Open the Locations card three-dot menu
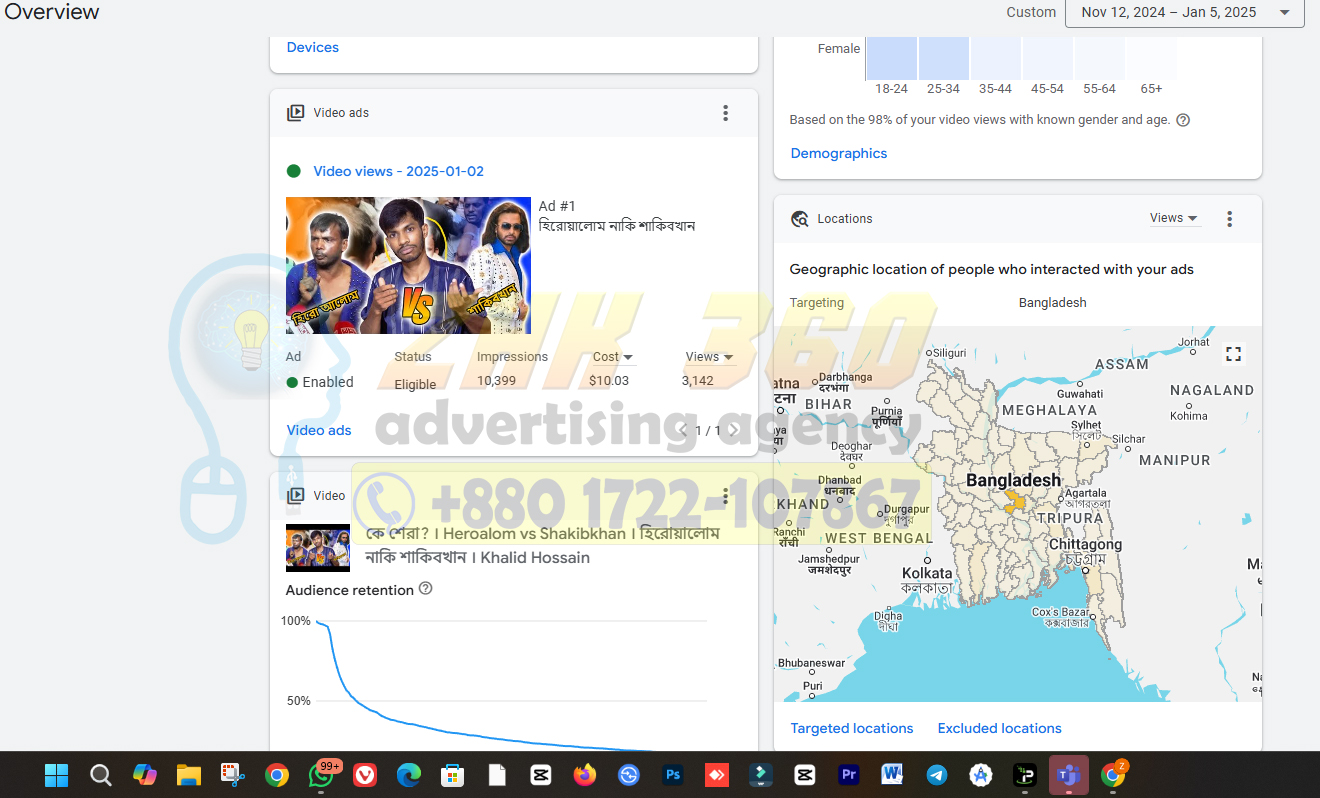 point(1230,219)
